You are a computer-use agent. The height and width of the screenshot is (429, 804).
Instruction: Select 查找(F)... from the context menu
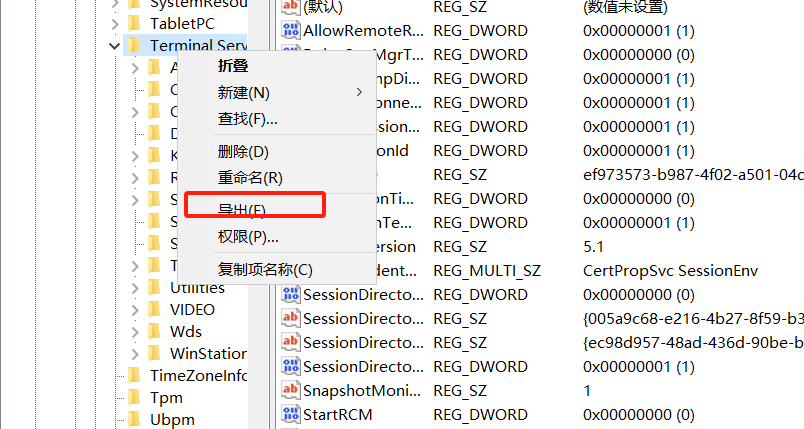click(277, 119)
